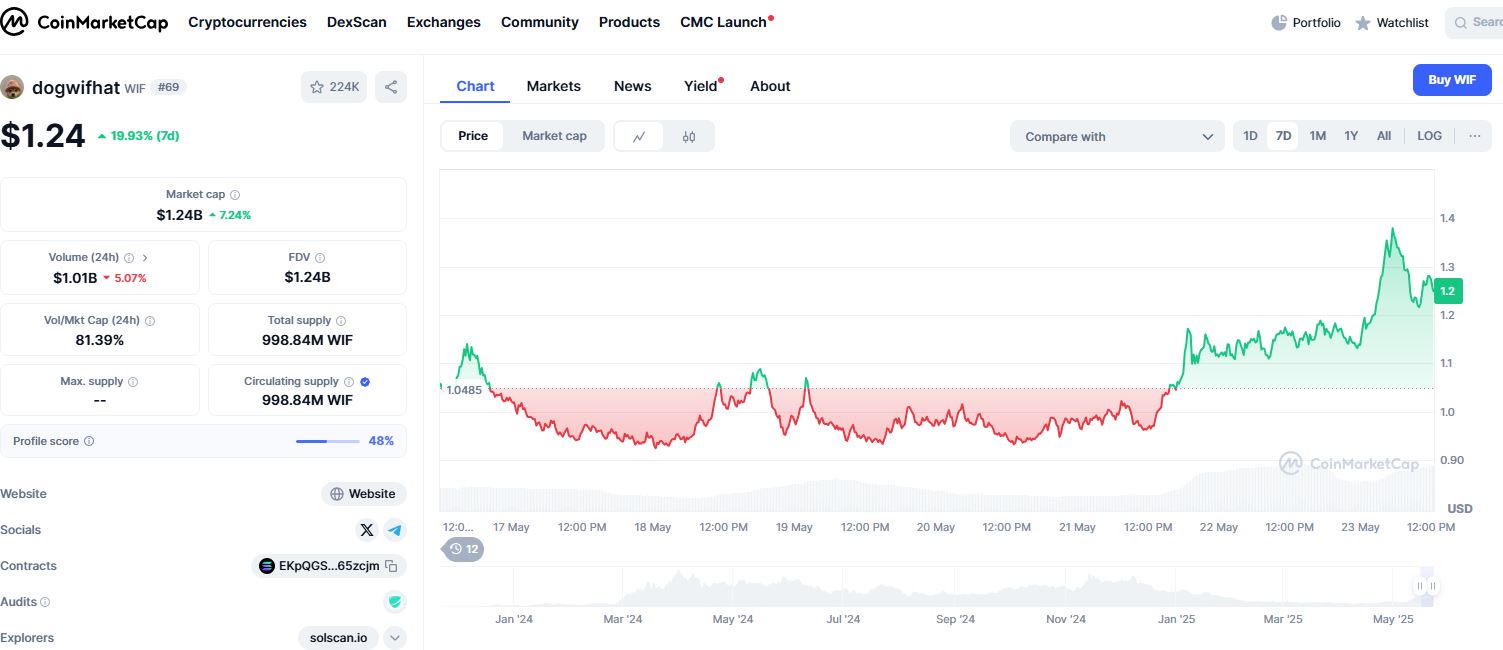Click the 12 events history badge
This screenshot has height=650, width=1503.
click(x=463, y=549)
